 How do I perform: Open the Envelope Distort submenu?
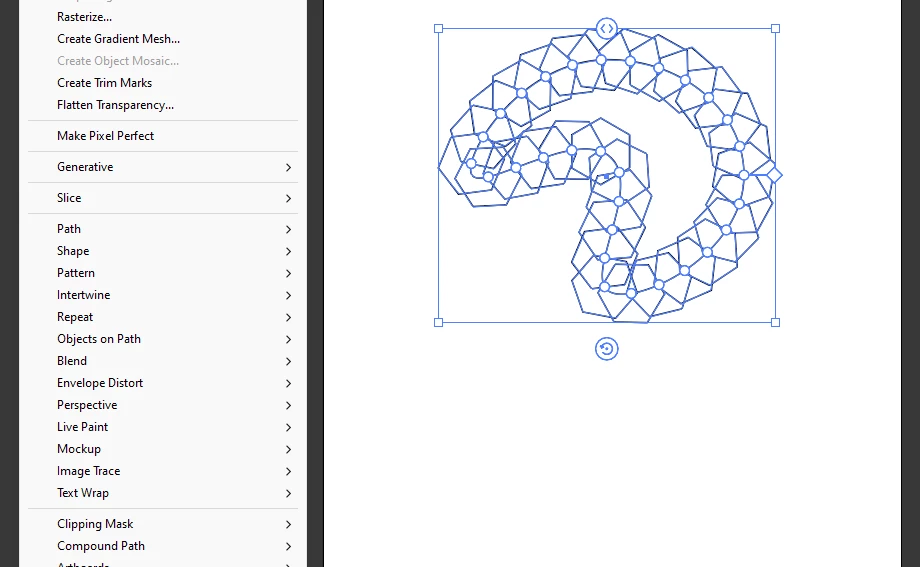click(163, 383)
